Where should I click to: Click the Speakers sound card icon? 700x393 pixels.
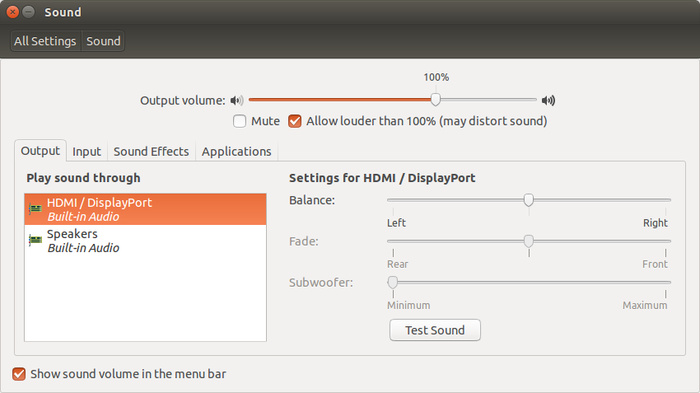tap(35, 240)
